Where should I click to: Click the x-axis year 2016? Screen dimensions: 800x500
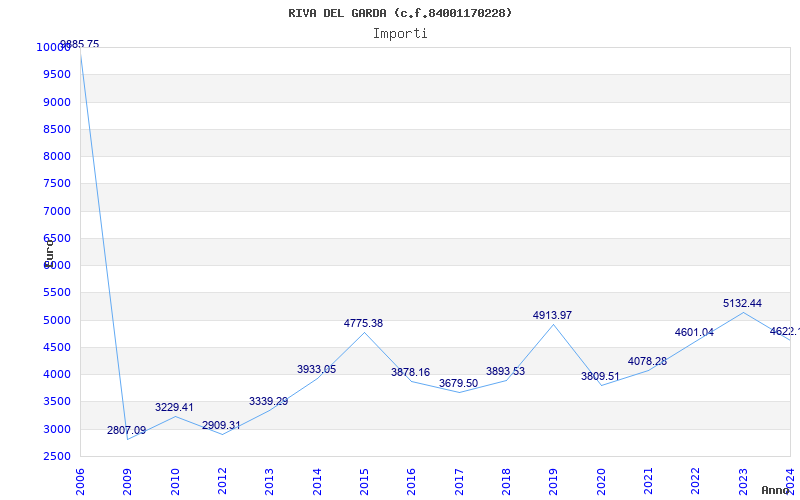411,482
